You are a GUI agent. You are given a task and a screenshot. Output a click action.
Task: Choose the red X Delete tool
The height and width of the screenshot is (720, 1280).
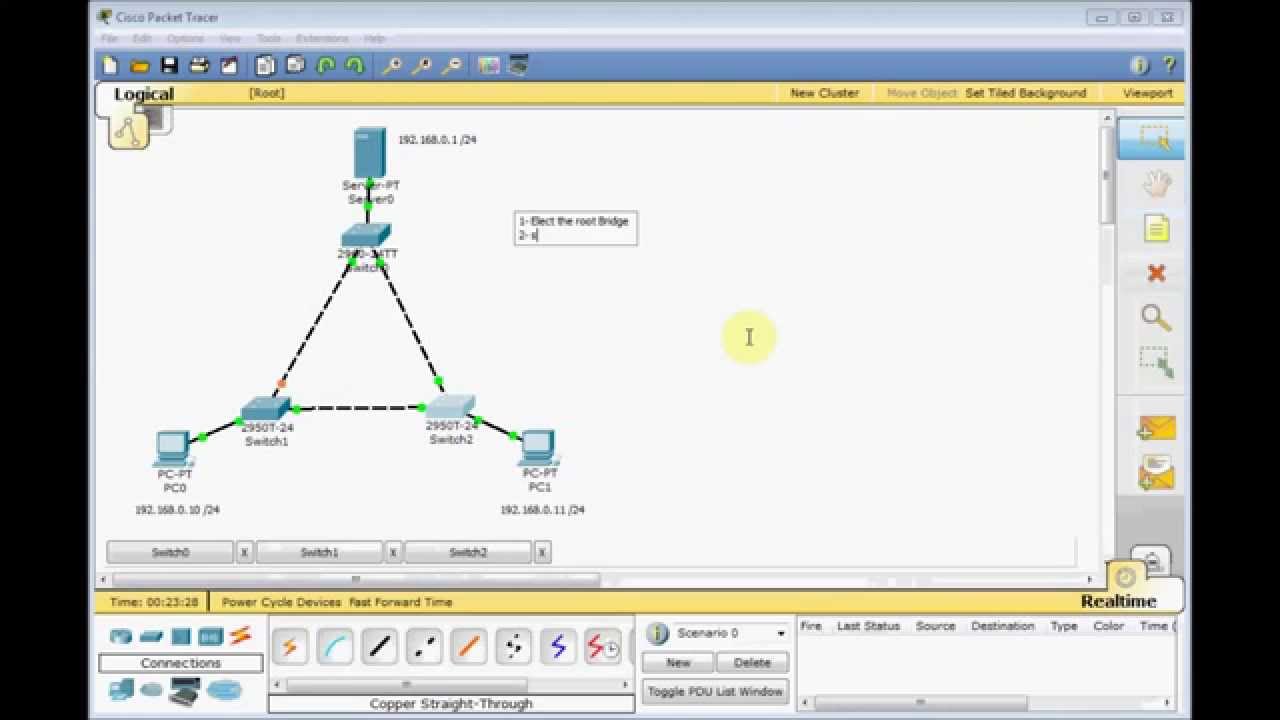pyautogui.click(x=1156, y=273)
